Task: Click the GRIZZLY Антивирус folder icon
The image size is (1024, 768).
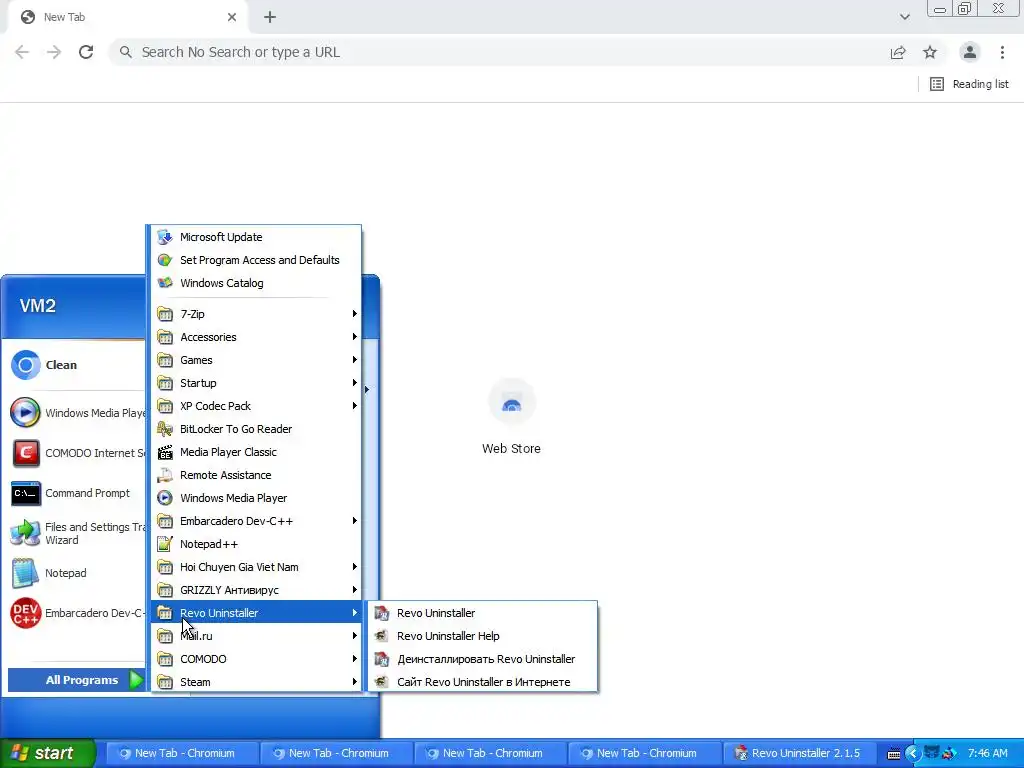Action: point(165,590)
